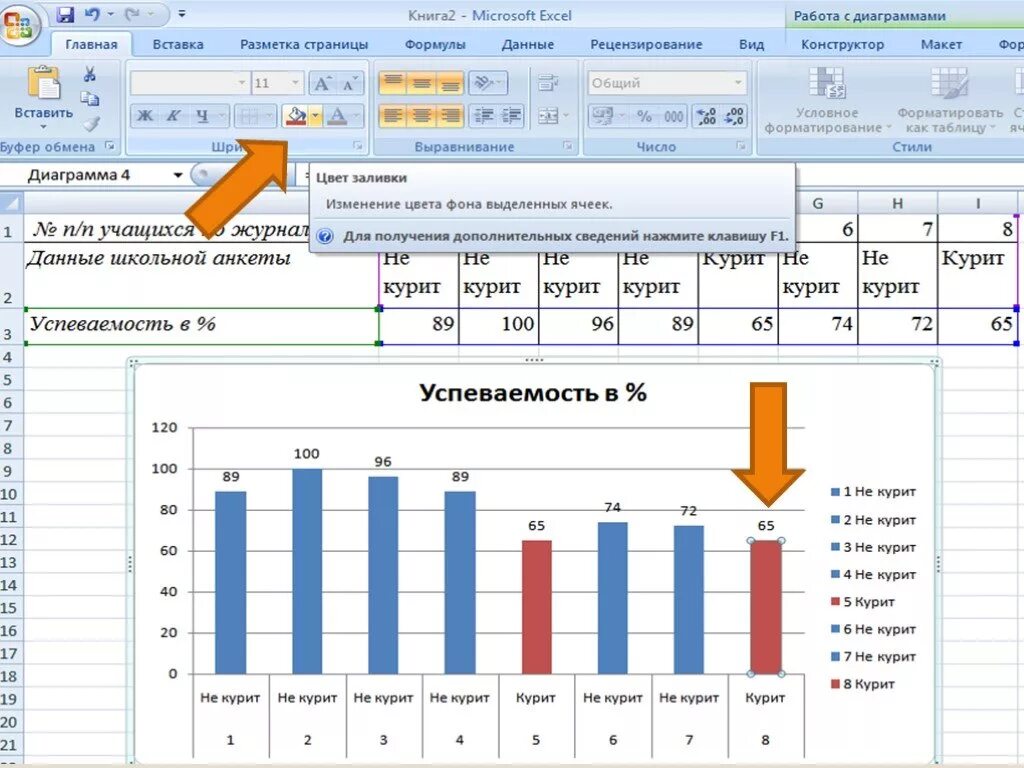The width and height of the screenshot is (1024, 768).
Task: Apply fill color with the paint bucket
Action: point(296,116)
